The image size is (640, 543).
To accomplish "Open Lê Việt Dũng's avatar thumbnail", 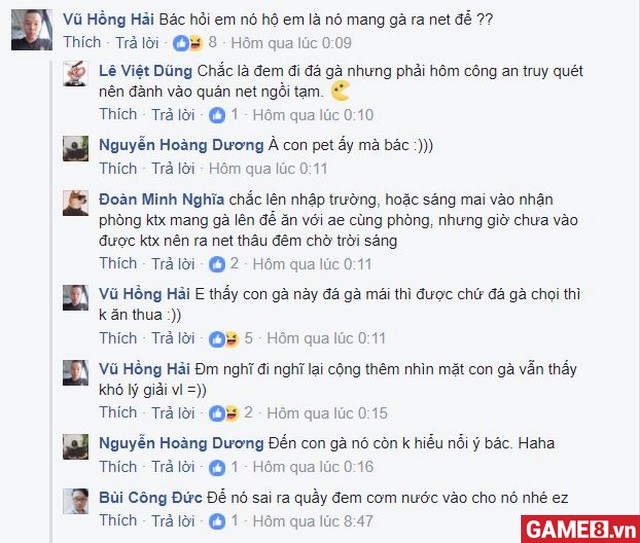I will tap(76, 73).
